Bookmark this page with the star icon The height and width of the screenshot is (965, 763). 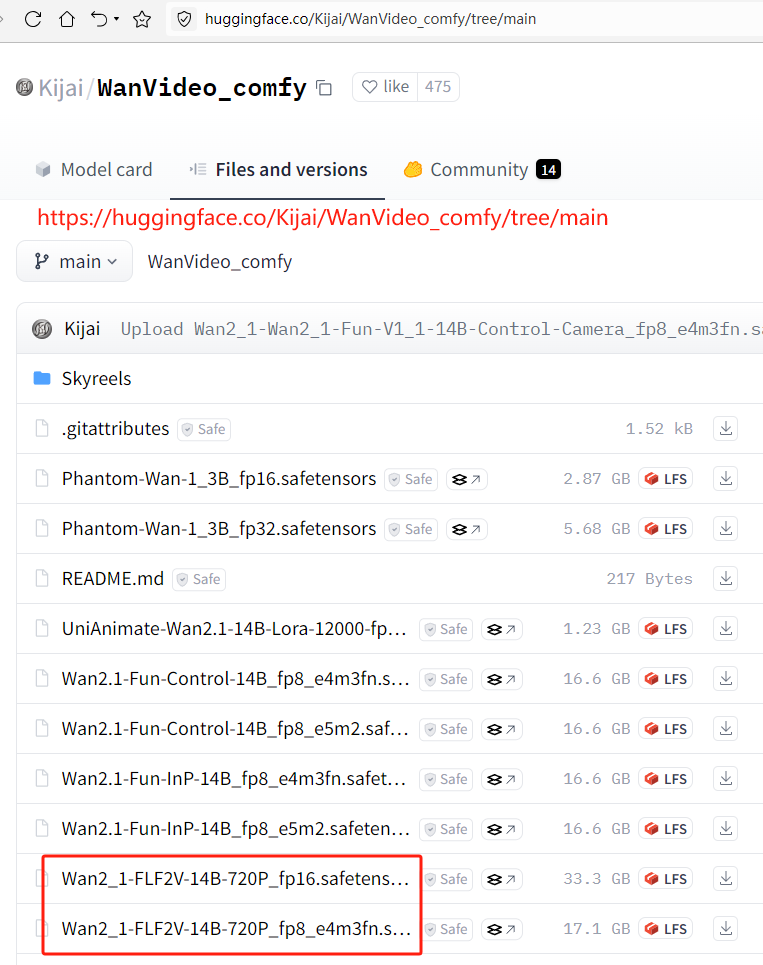click(x=142, y=19)
